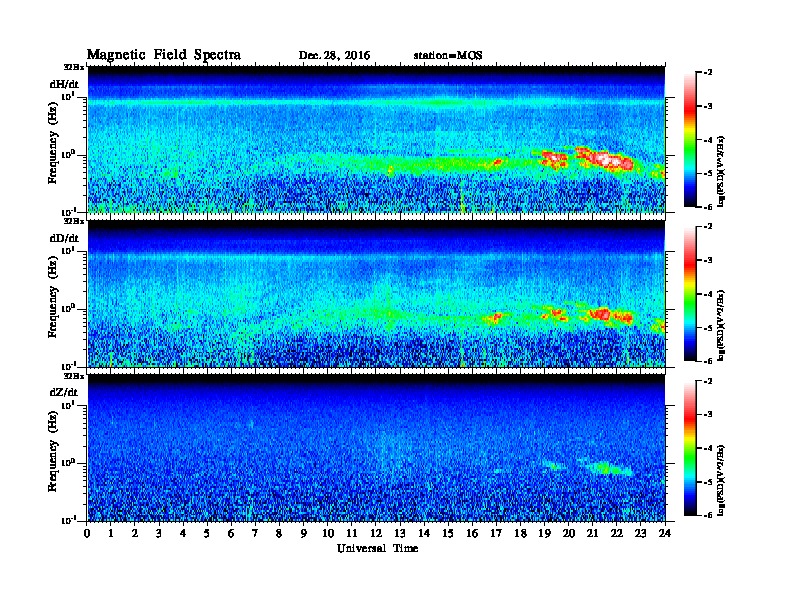Click the color bar beside the dZ/dt panel
This screenshot has width=792, height=612.
[x=690, y=448]
